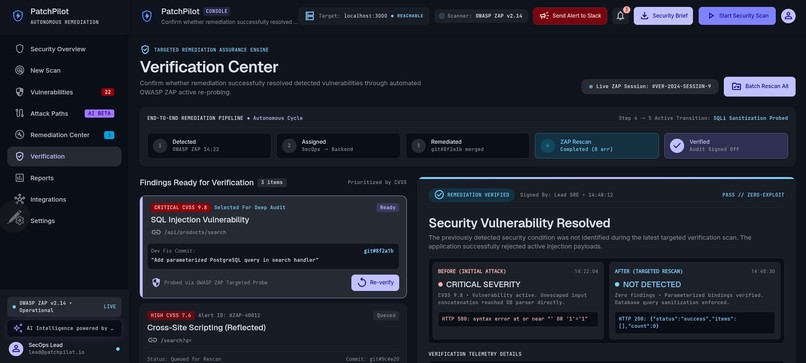
Task: Click the Target localhost:3000 status chip
Action: [364, 16]
